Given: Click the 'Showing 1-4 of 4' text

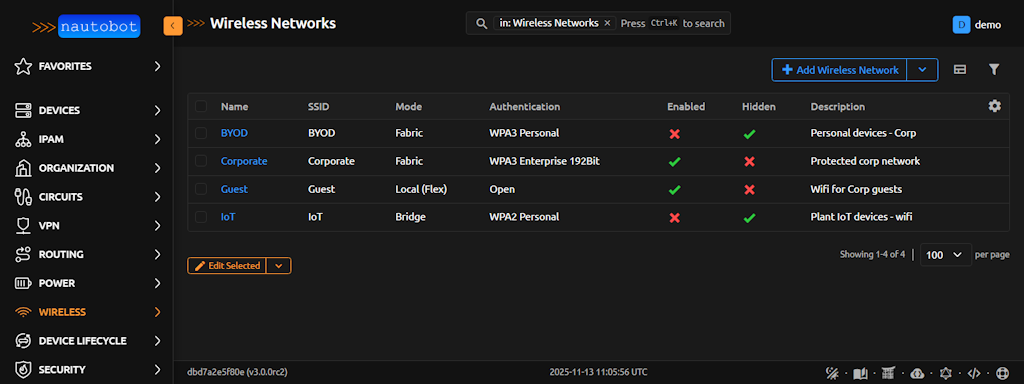Looking at the screenshot, I should click(x=872, y=255).
